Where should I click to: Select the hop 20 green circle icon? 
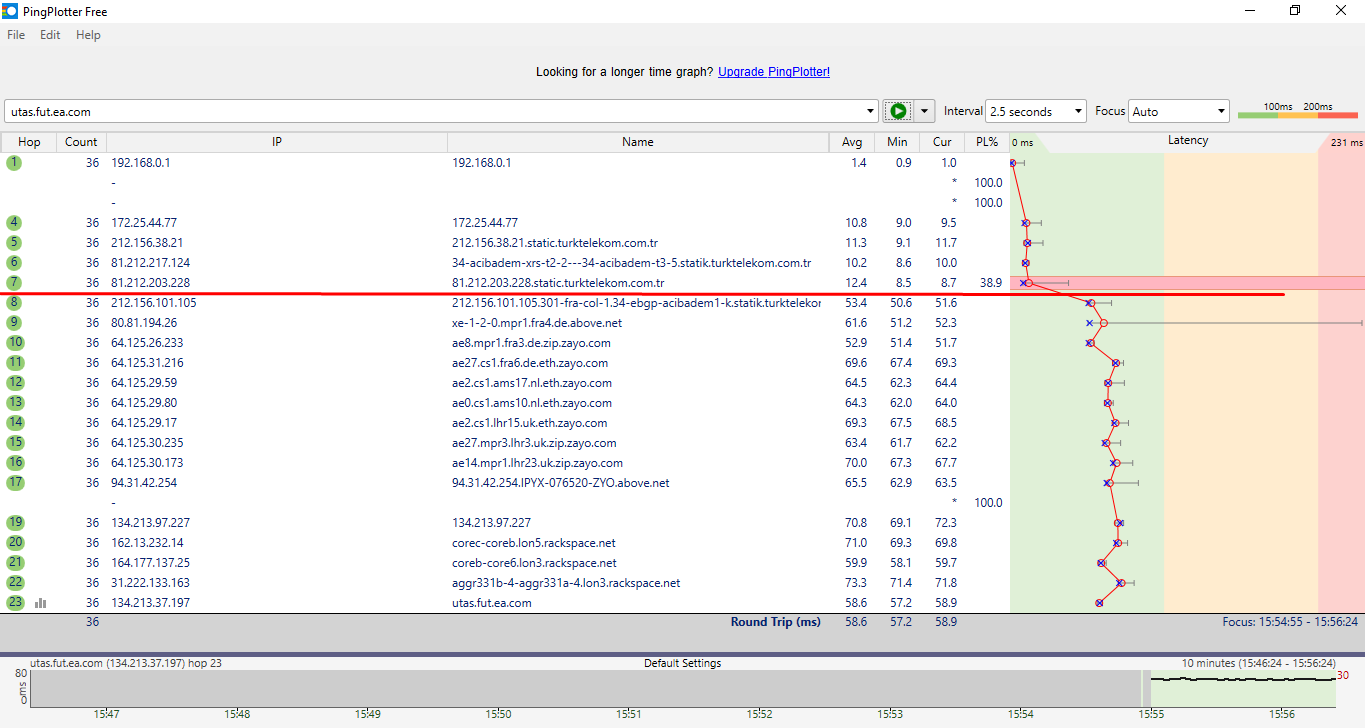[14, 542]
